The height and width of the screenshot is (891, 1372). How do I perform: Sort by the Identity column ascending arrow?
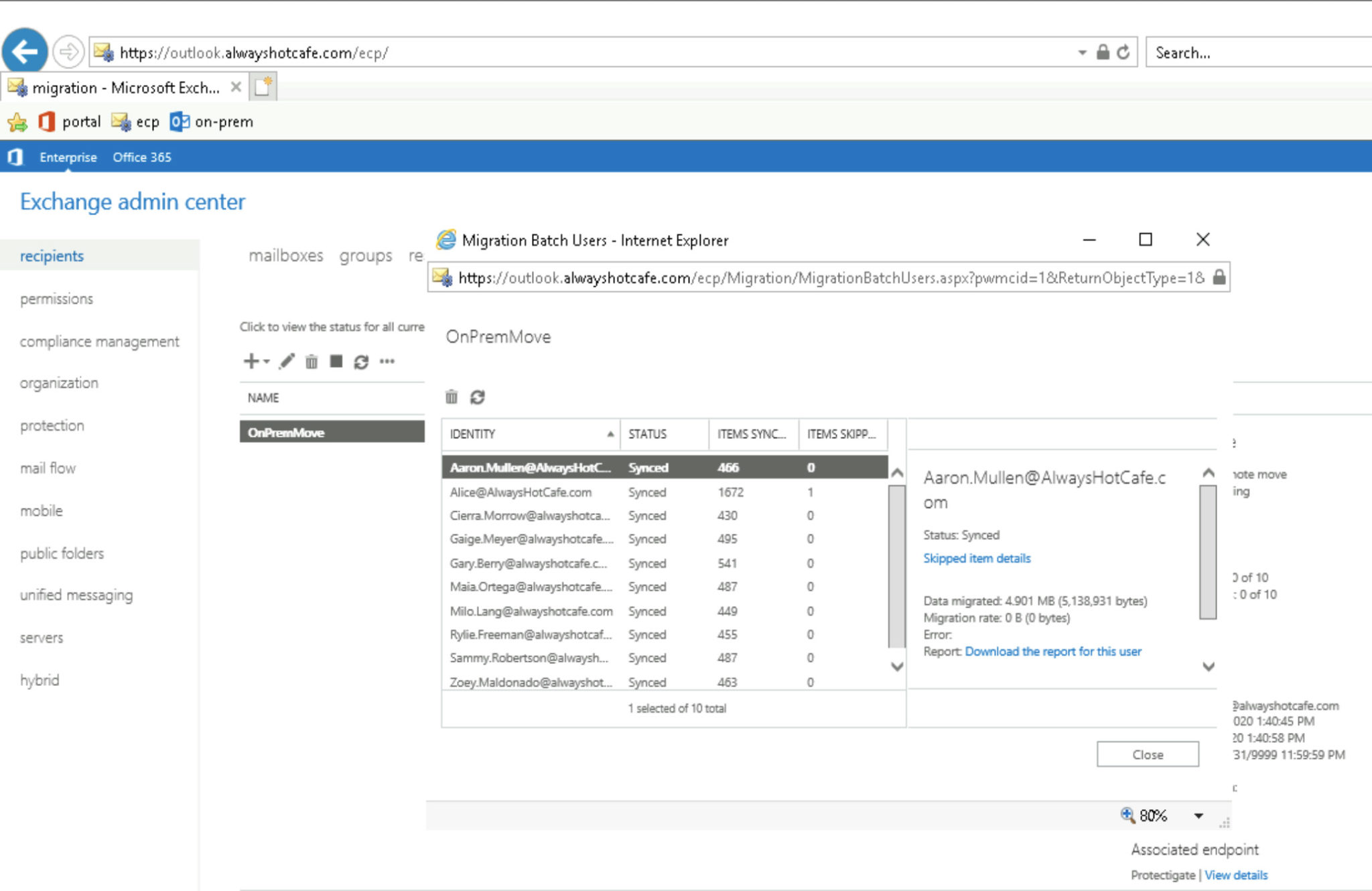[610, 434]
